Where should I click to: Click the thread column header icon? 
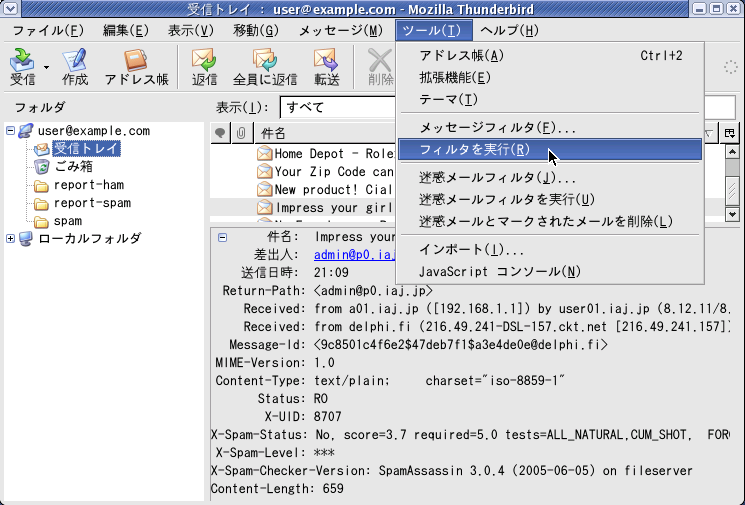[220, 133]
